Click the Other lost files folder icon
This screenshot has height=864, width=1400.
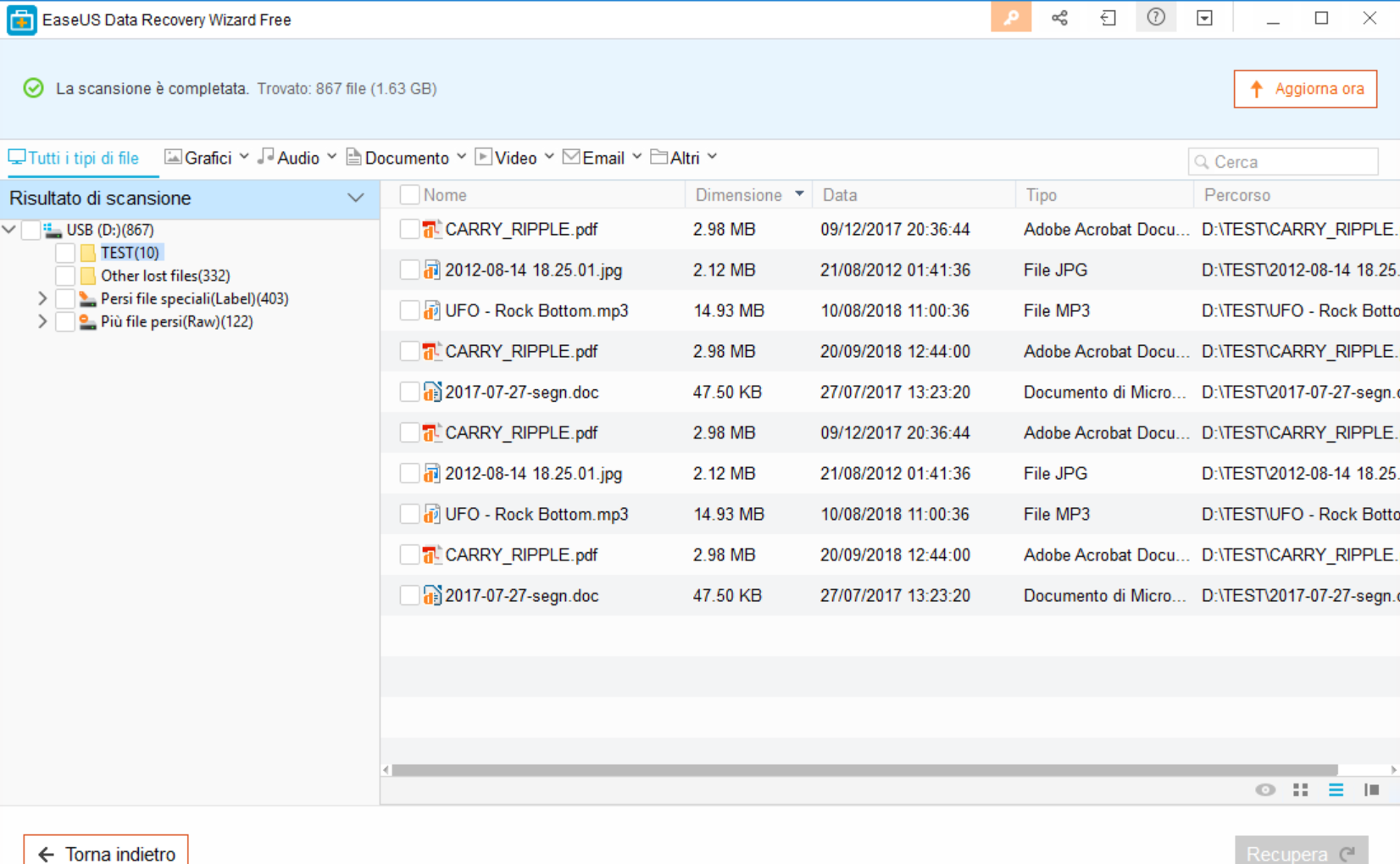point(88,276)
